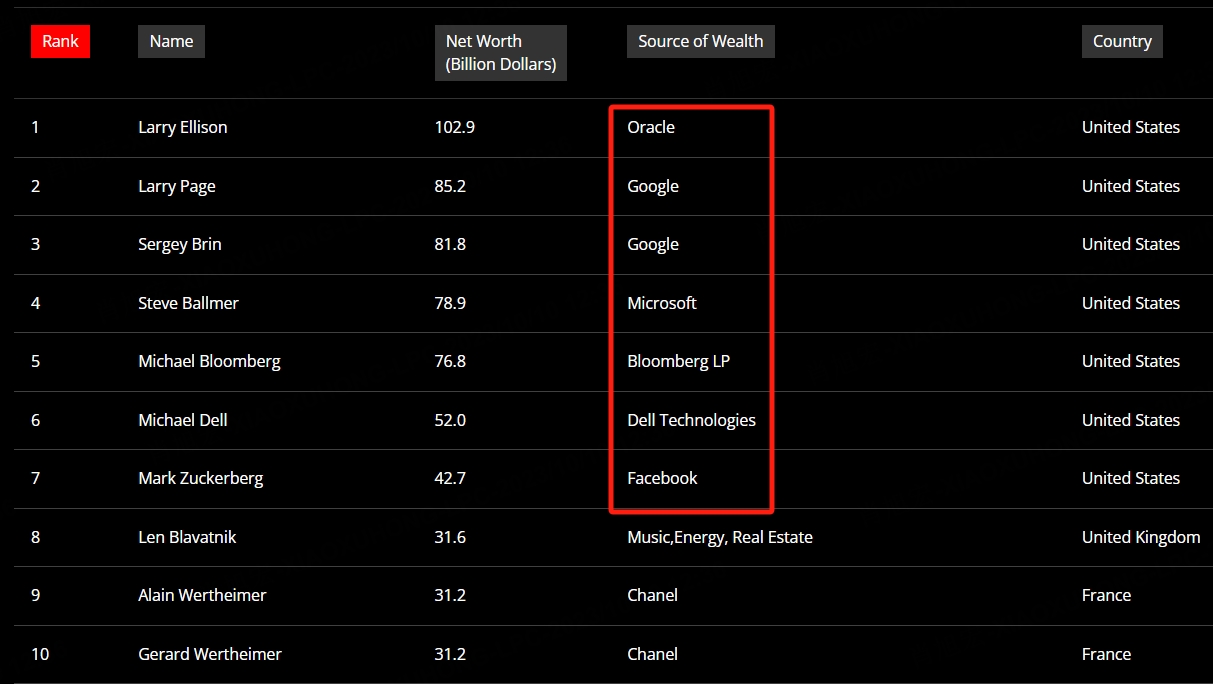The height and width of the screenshot is (684, 1213).
Task: Click the net worth value 85.2
Action: tap(450, 186)
